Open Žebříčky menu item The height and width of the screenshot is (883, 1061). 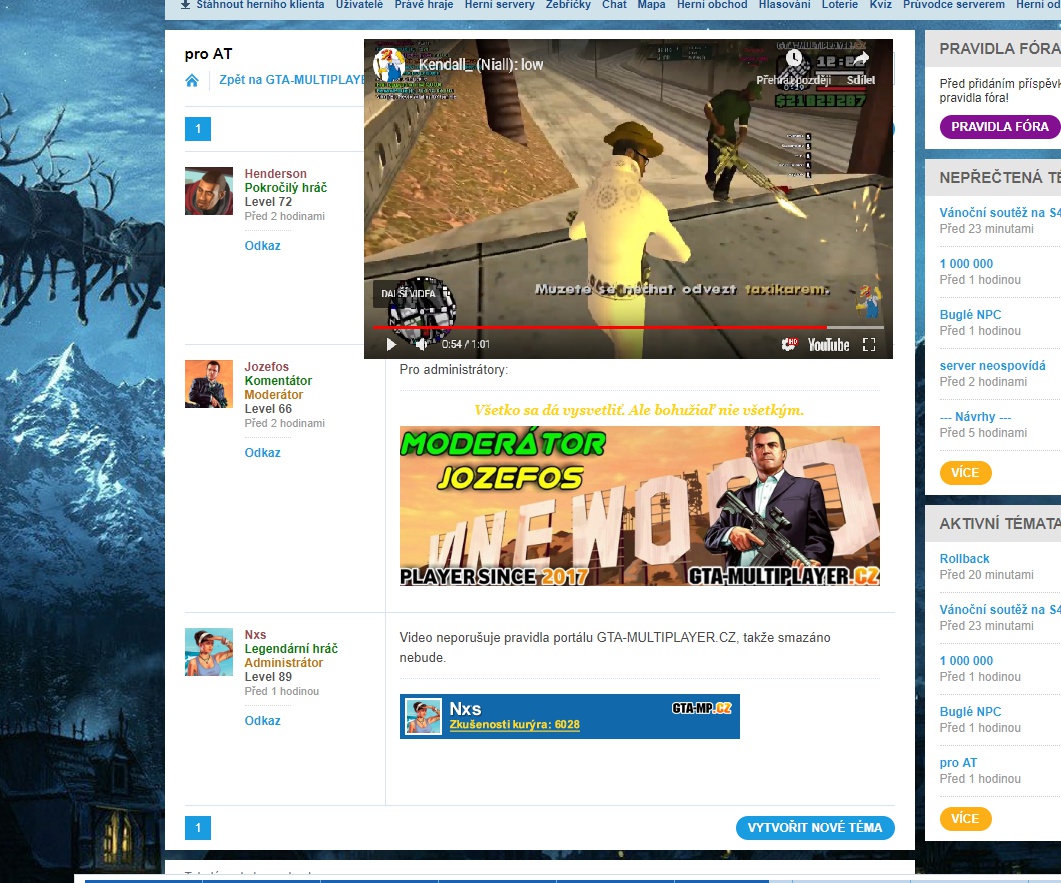coord(568,4)
